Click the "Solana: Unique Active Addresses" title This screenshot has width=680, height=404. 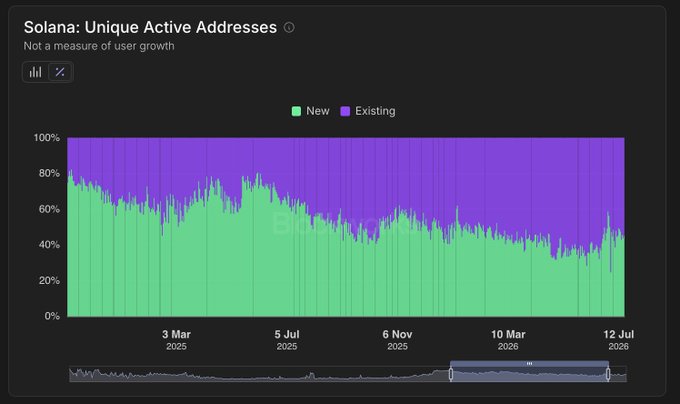[x=150, y=27]
